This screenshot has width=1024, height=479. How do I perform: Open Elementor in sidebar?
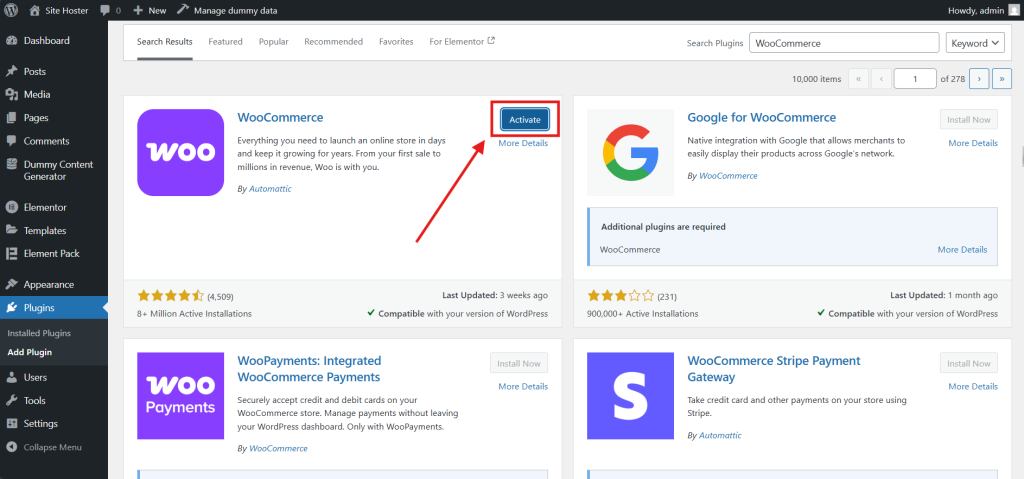click(x=45, y=207)
